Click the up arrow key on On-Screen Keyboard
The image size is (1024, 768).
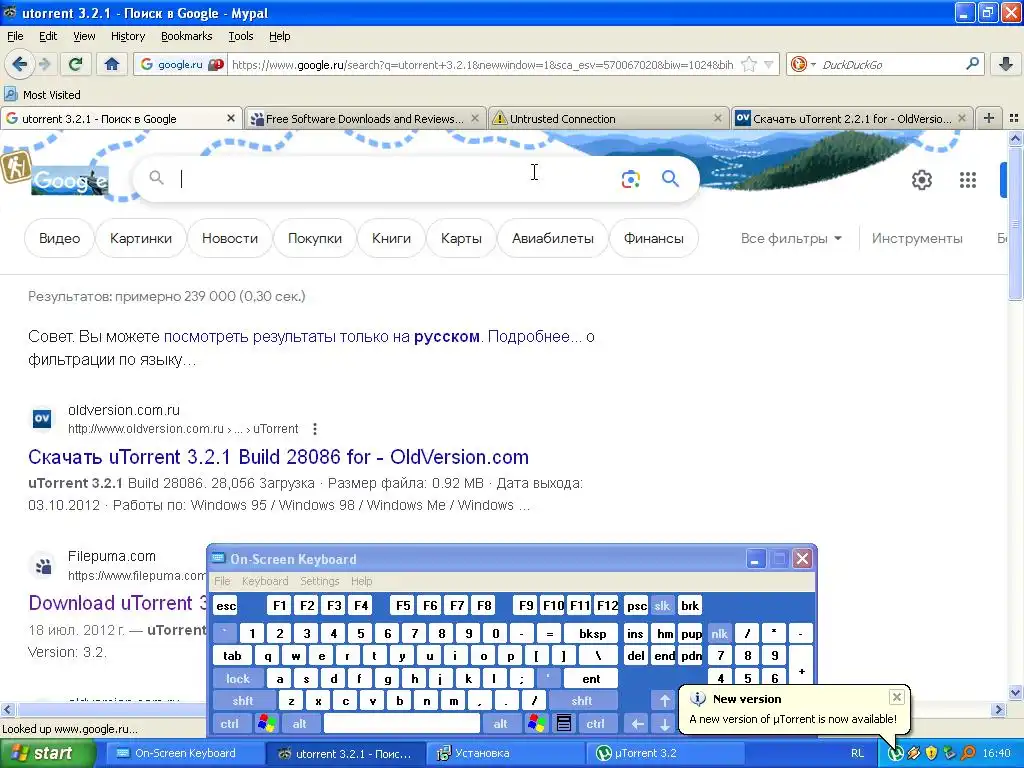coord(664,701)
